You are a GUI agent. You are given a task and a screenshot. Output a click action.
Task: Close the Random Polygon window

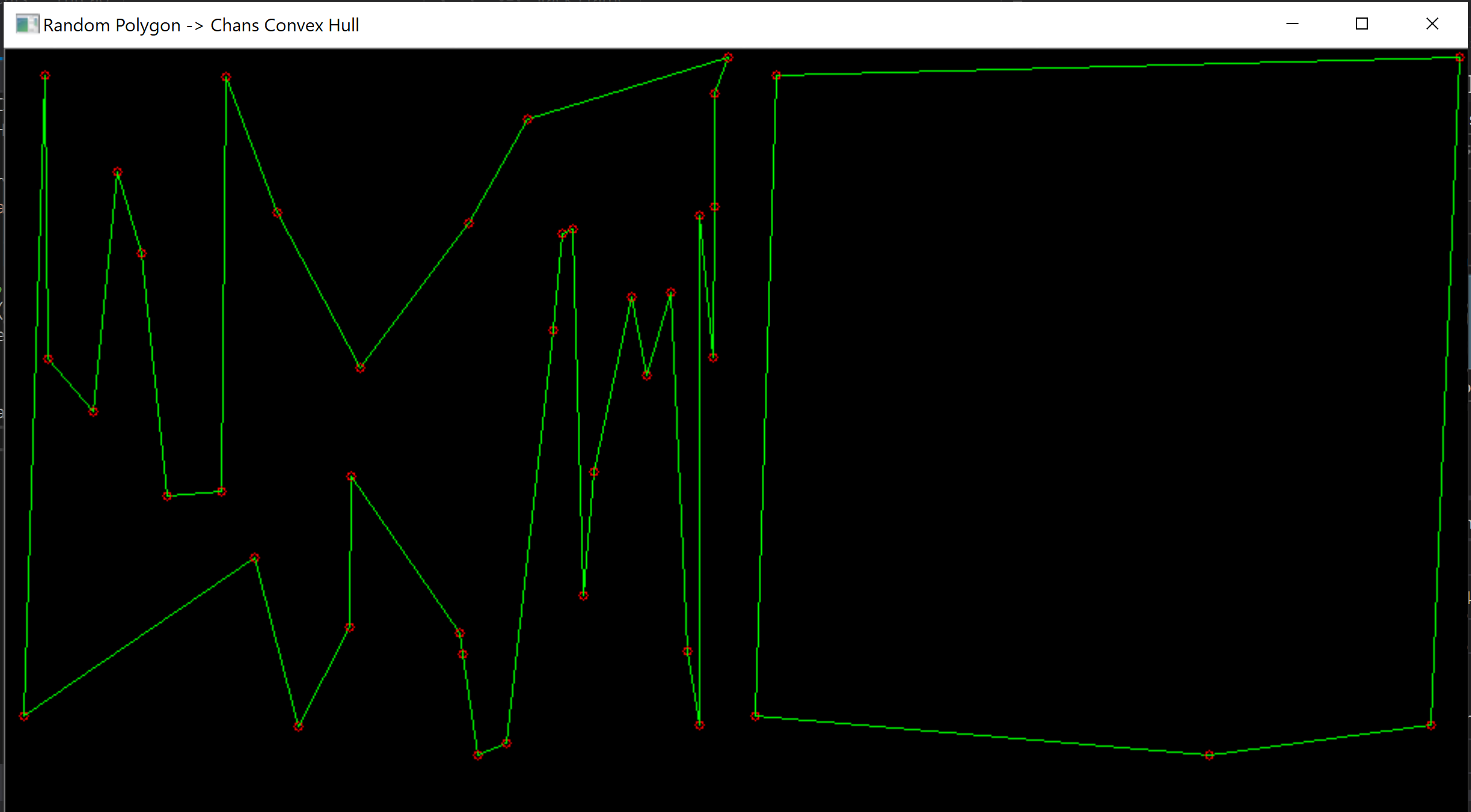[1432, 24]
